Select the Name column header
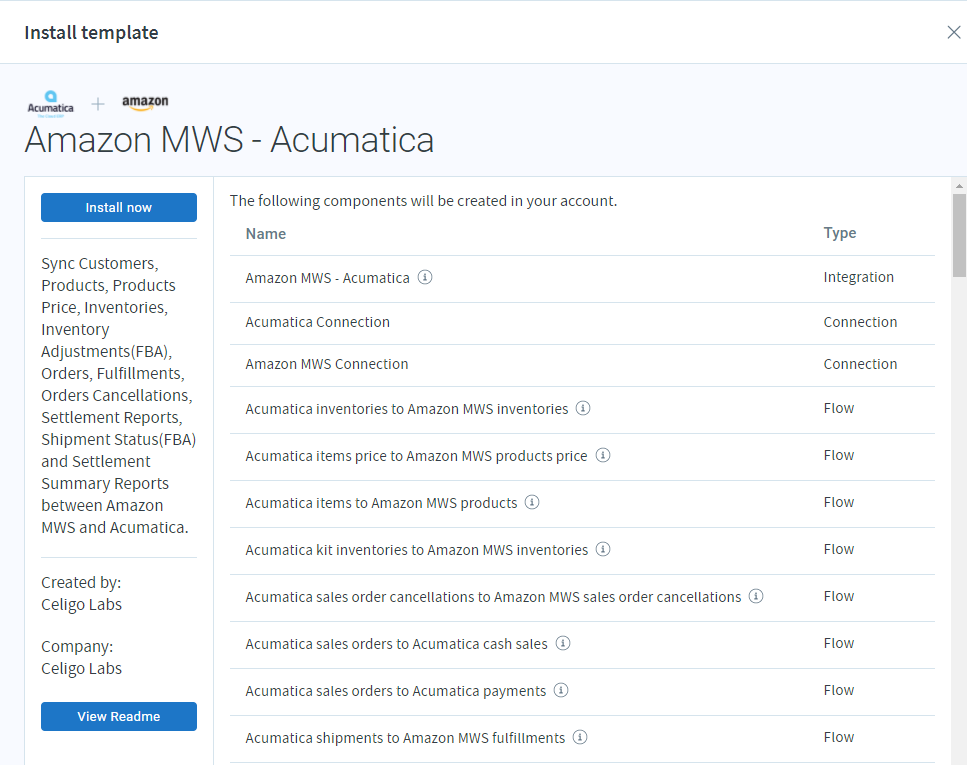967x765 pixels. (266, 234)
